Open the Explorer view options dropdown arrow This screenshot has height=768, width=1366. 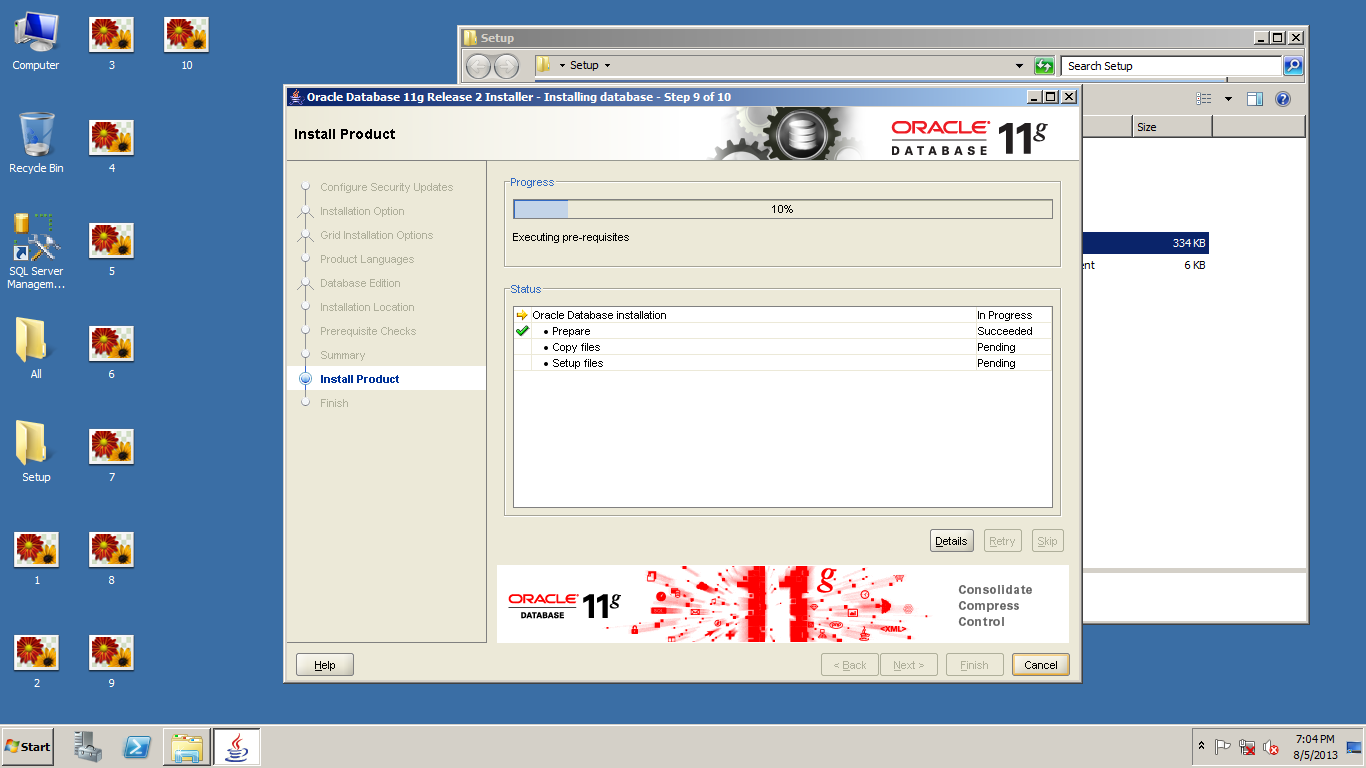point(1228,99)
